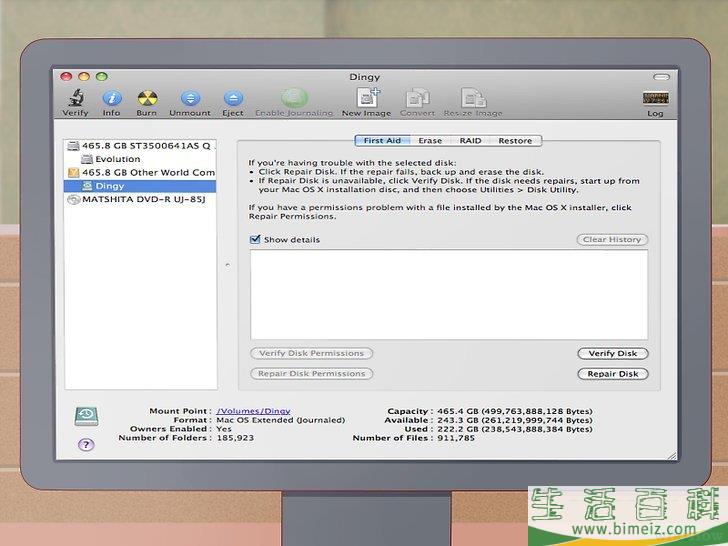Select 465.8 GB Other World Com drive

tap(140, 173)
